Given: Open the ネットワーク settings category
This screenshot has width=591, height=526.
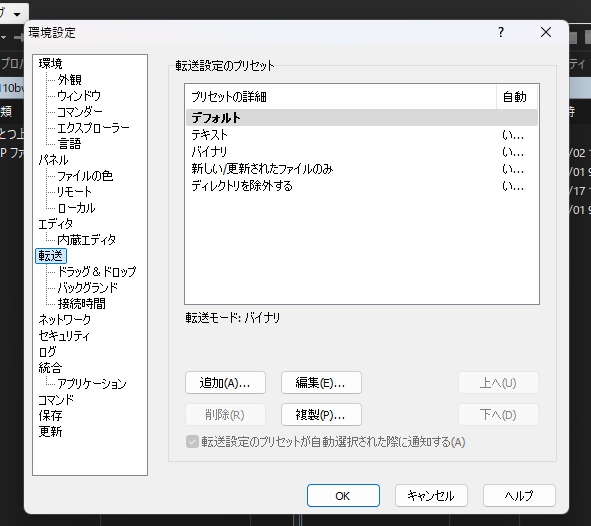Looking at the screenshot, I should point(64,320).
